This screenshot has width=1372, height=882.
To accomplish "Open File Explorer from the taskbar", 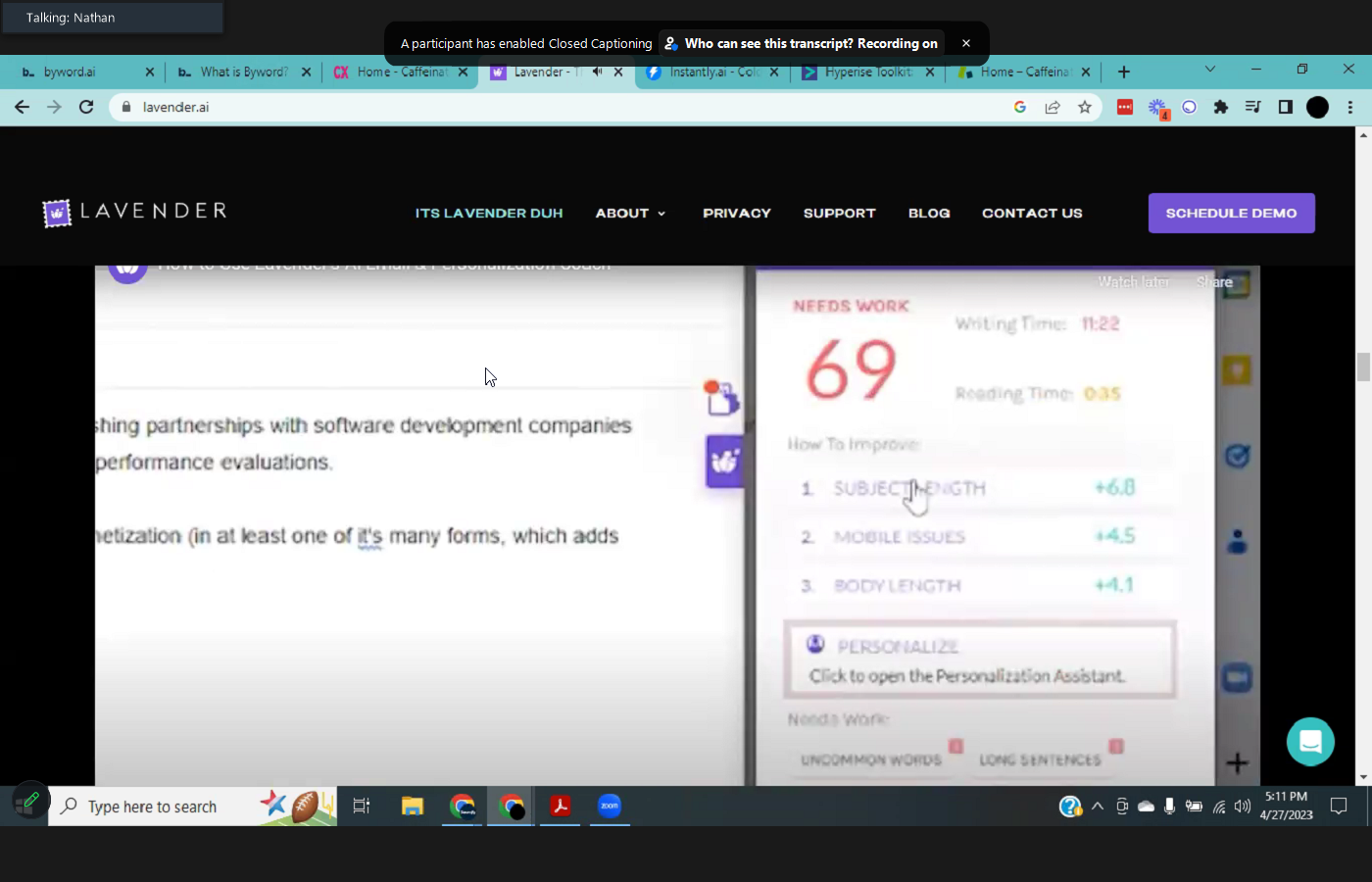I will 412,806.
